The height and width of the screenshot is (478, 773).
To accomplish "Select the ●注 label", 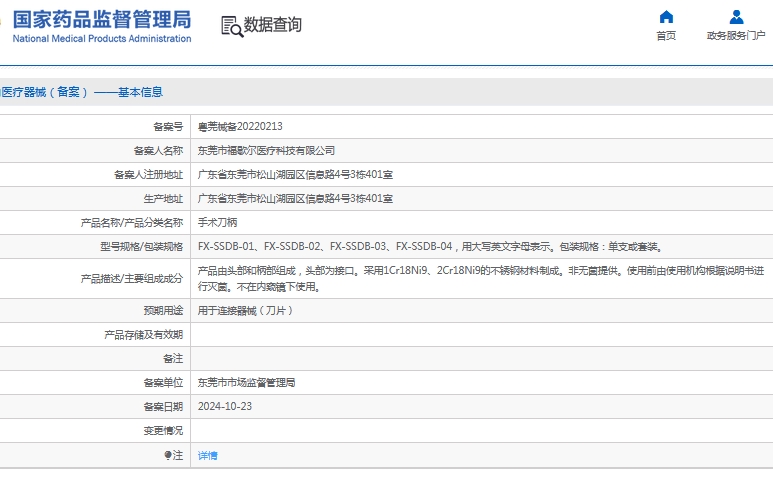I will point(174,455).
